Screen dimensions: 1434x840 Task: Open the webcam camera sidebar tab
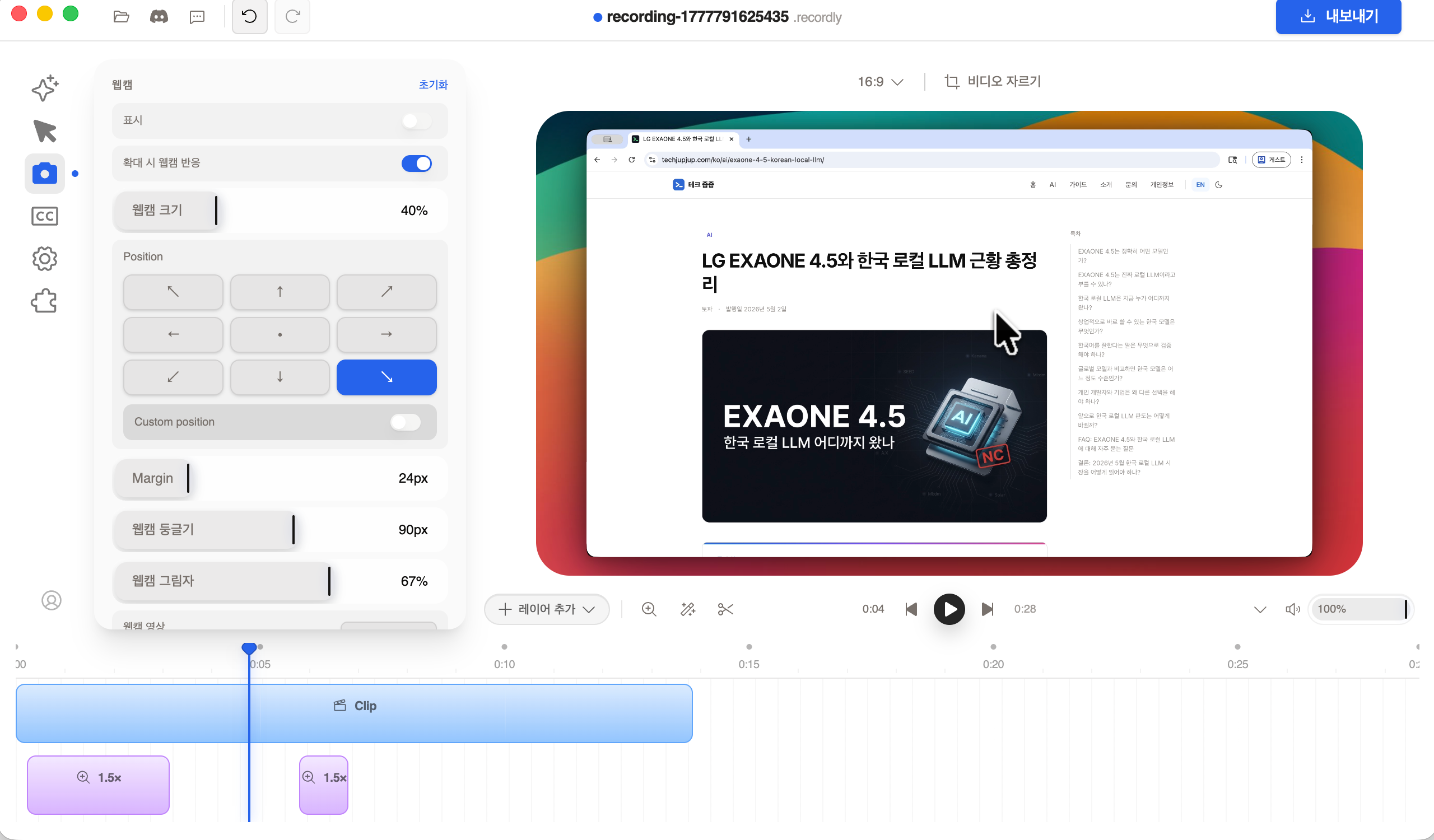[x=44, y=173]
